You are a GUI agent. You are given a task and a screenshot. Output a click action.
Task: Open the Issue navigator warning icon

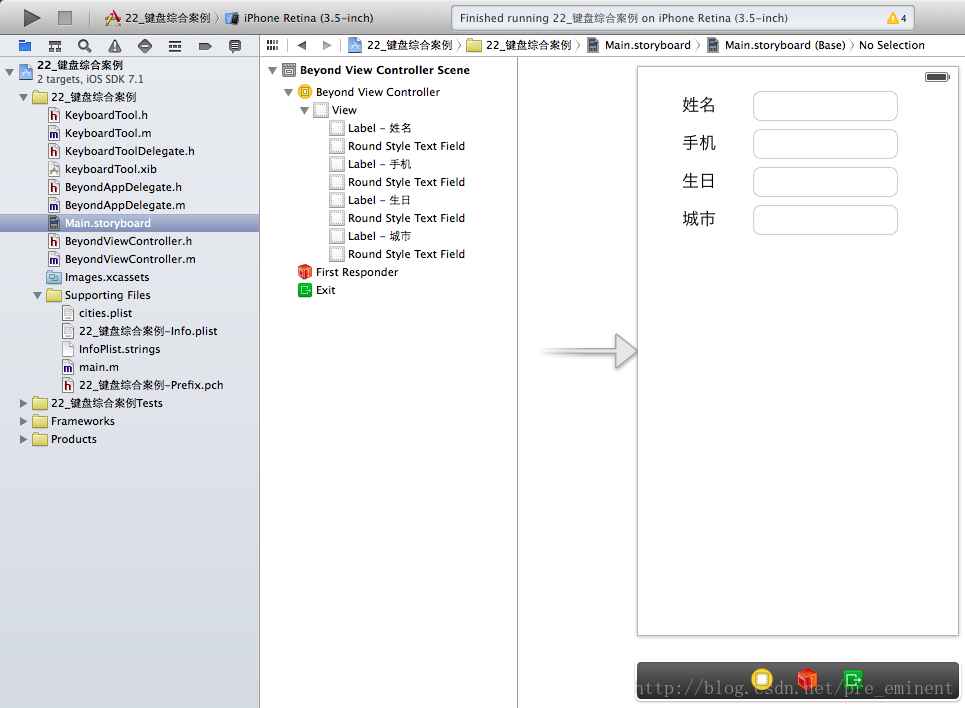[x=114, y=46]
